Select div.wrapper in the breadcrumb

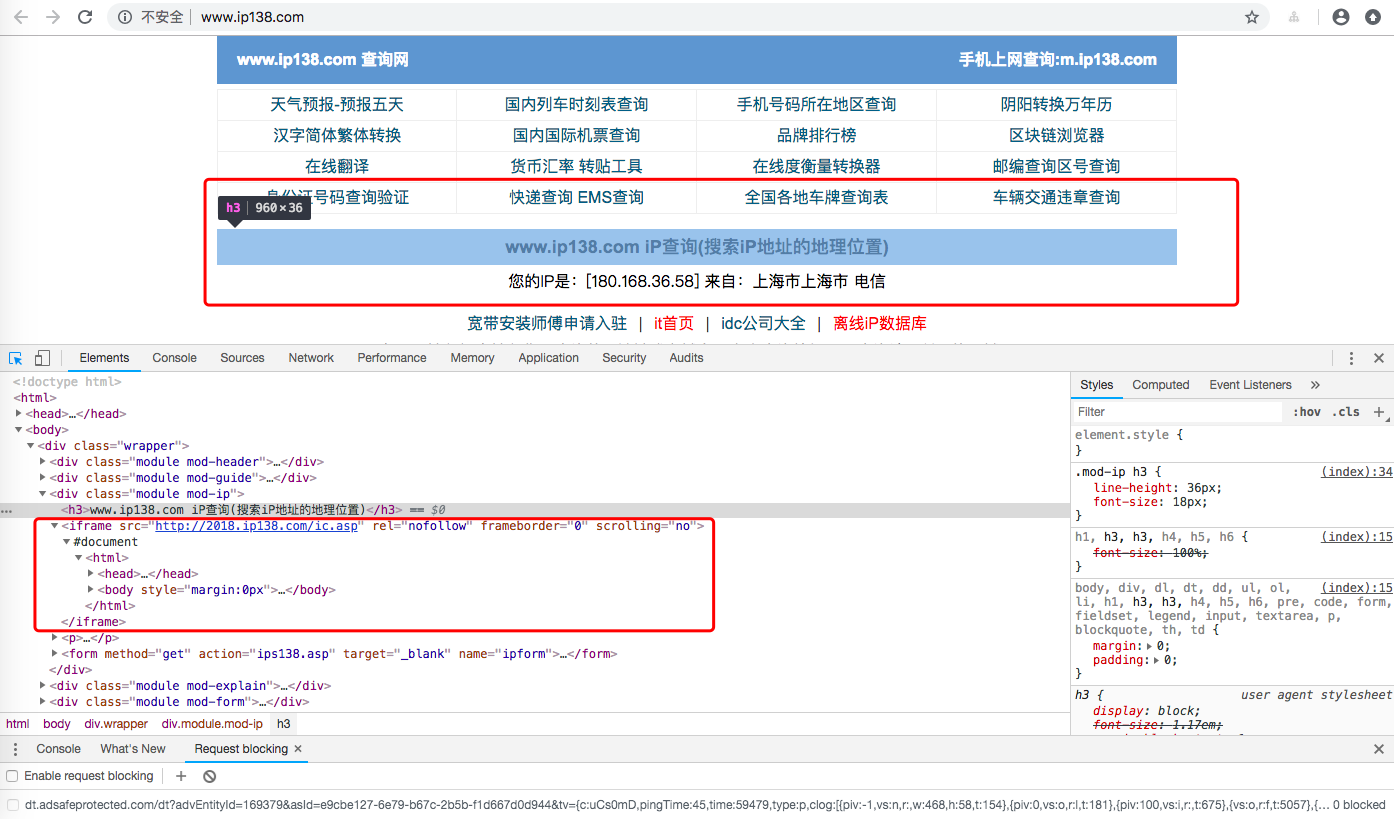coord(116,724)
